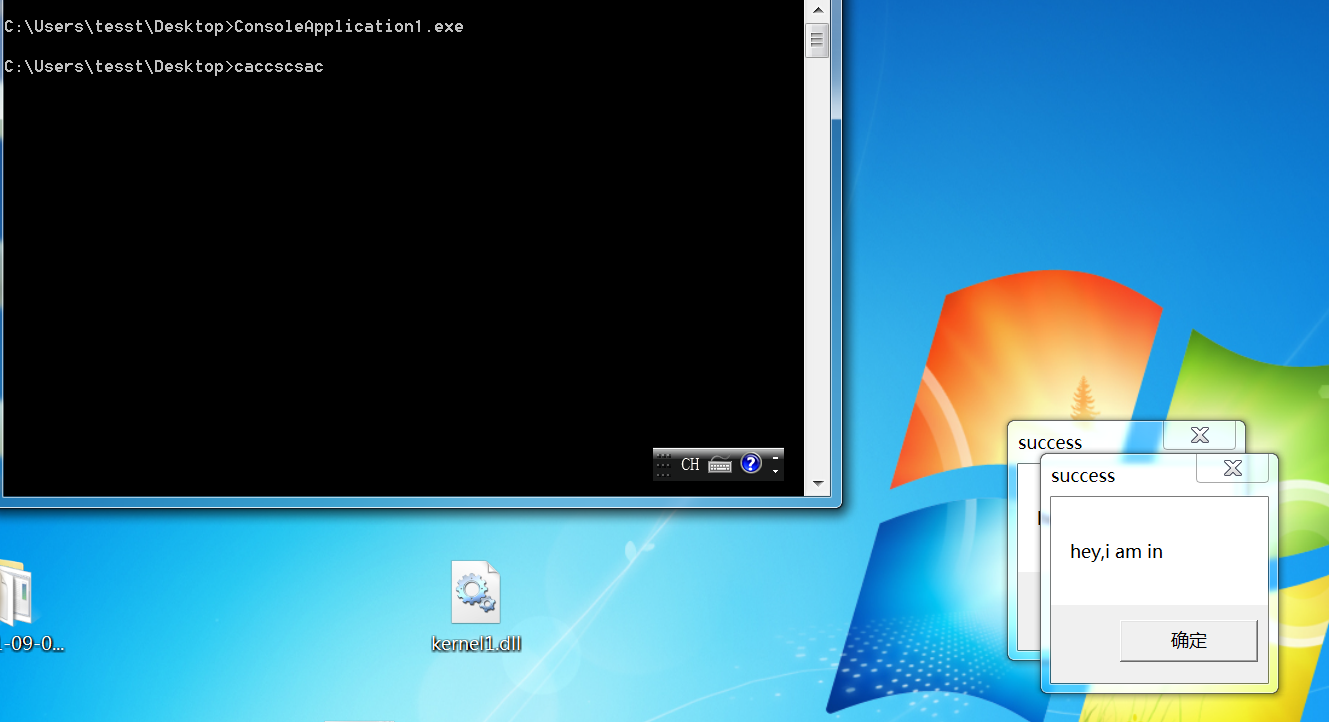Click the 'hey,i am in' message text
Screen dimensions: 1329x722
(1116, 551)
